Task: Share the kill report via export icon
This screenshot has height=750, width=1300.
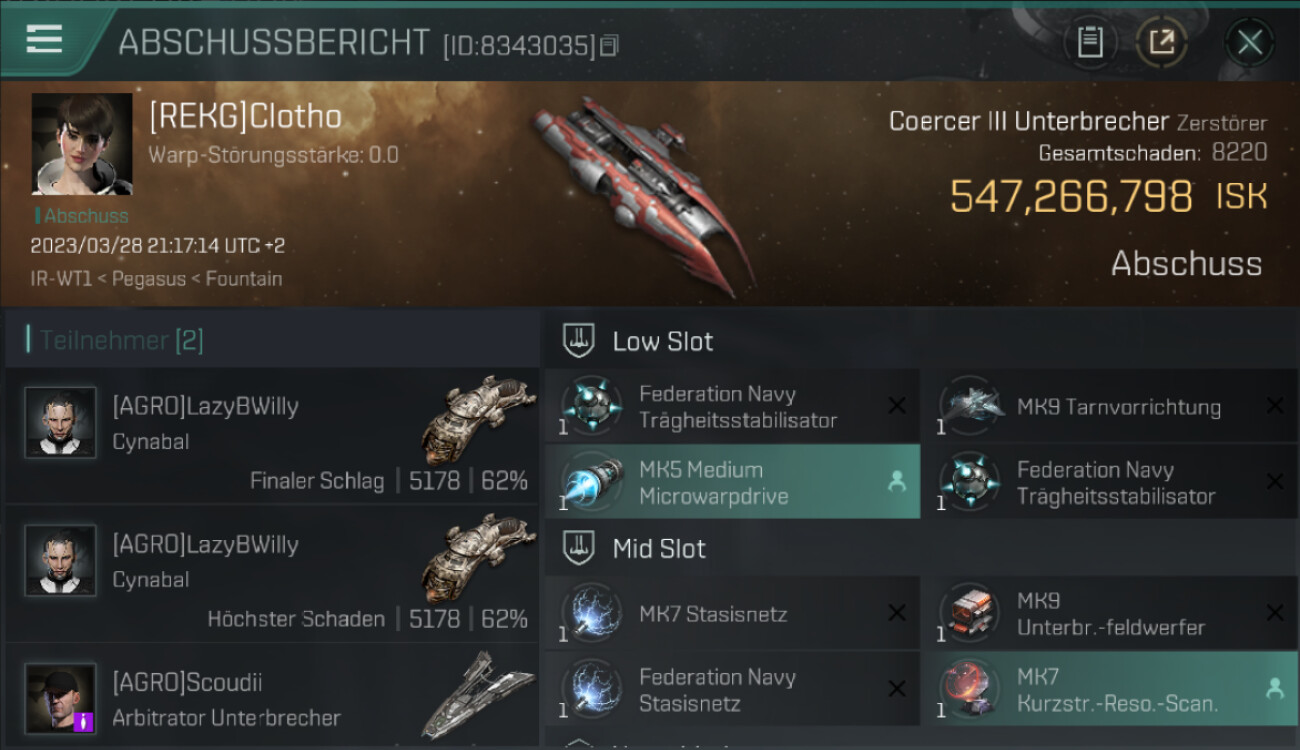Action: click(x=1162, y=42)
